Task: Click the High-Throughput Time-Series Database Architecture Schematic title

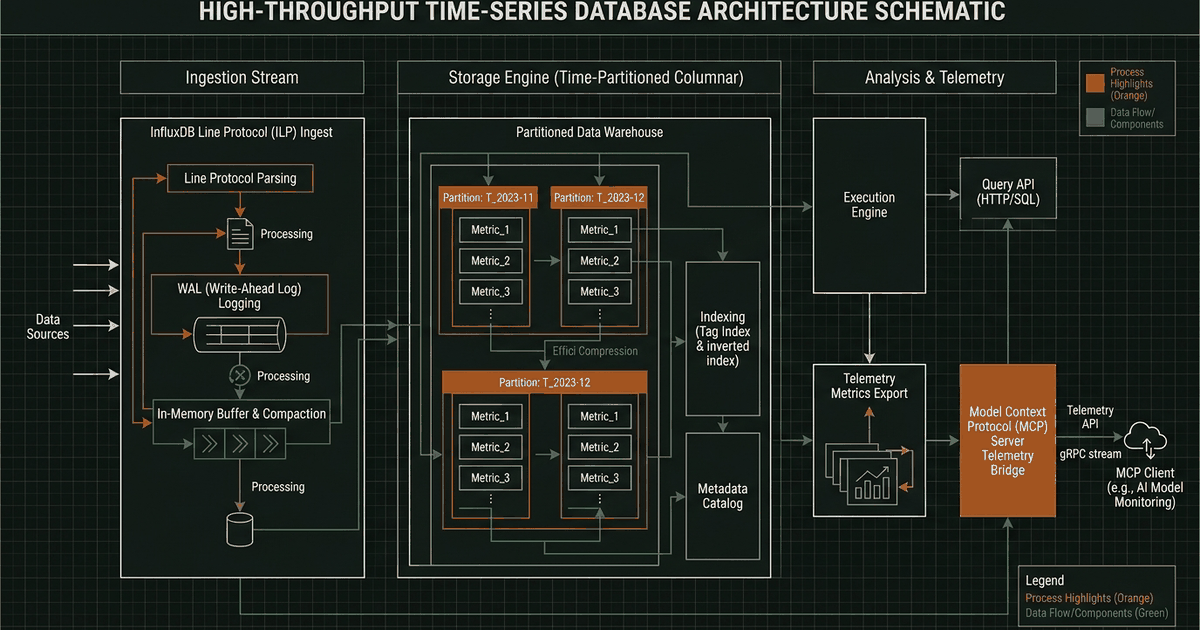Action: click(603, 13)
